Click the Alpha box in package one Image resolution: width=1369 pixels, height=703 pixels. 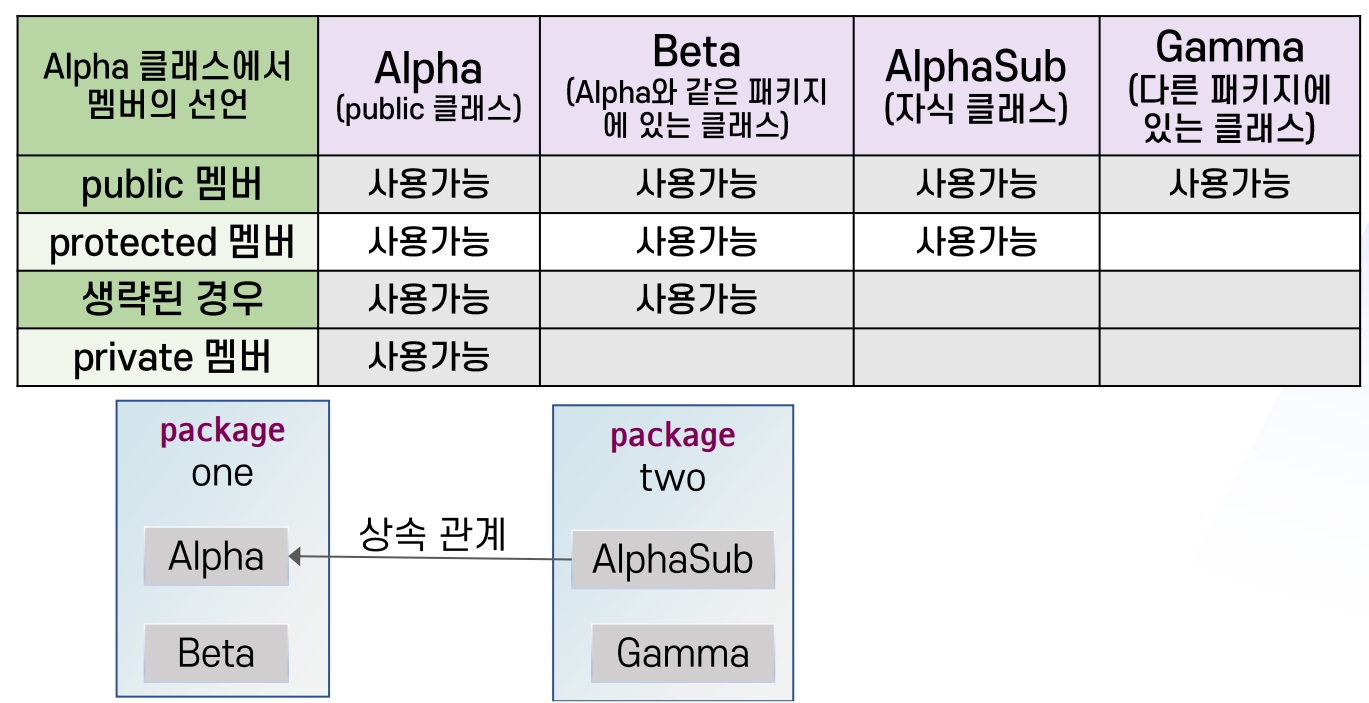[216, 557]
